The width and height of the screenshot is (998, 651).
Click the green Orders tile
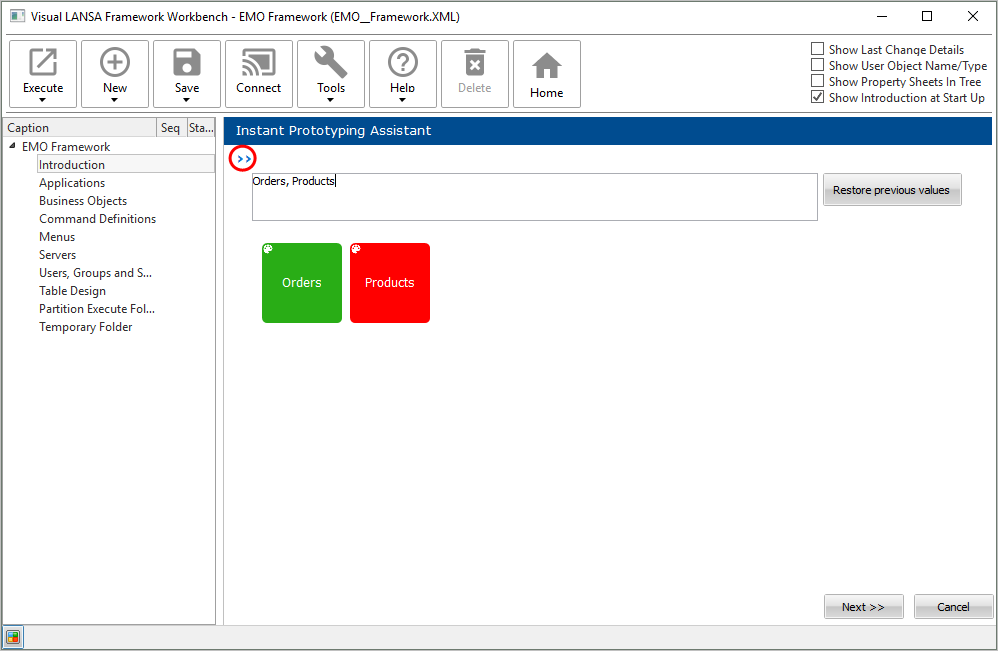click(x=302, y=283)
